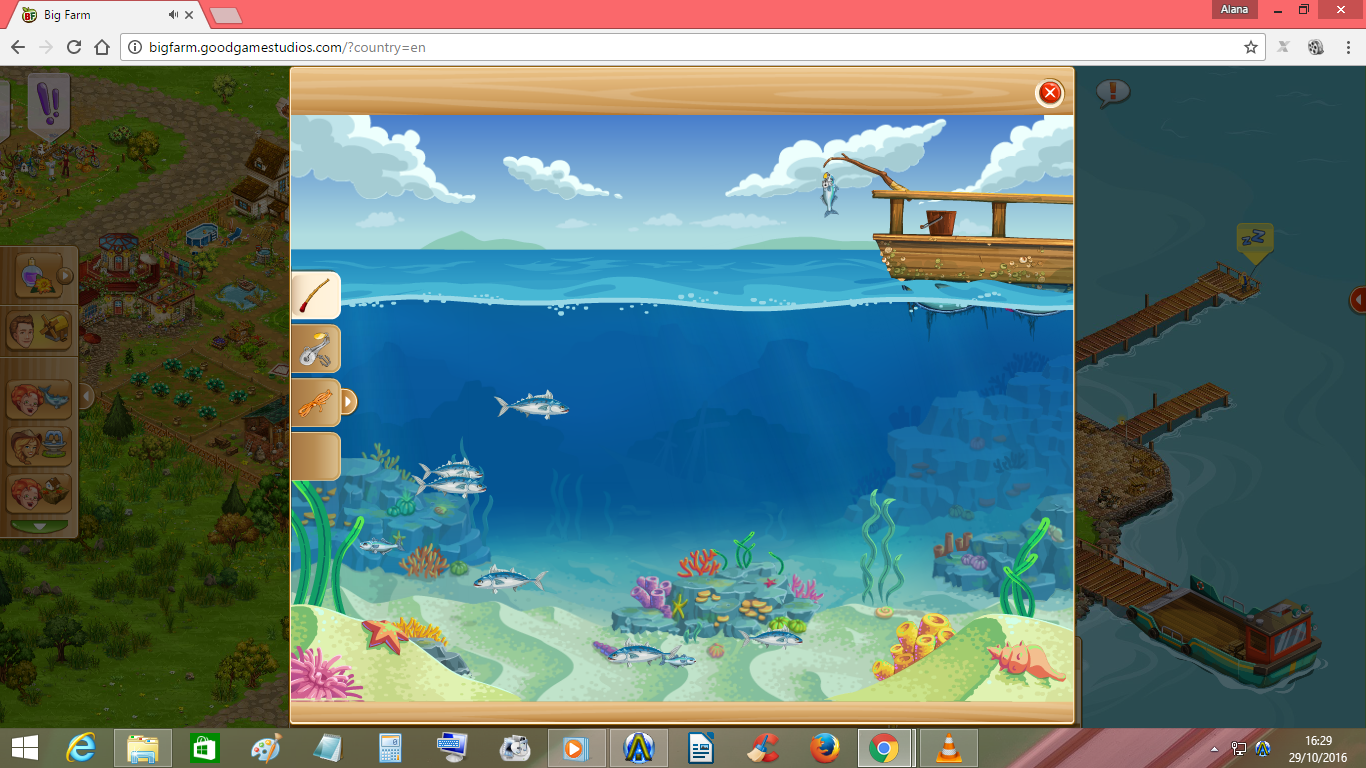
Task: Click the lone tuna swimming mid-water
Action: (x=532, y=405)
